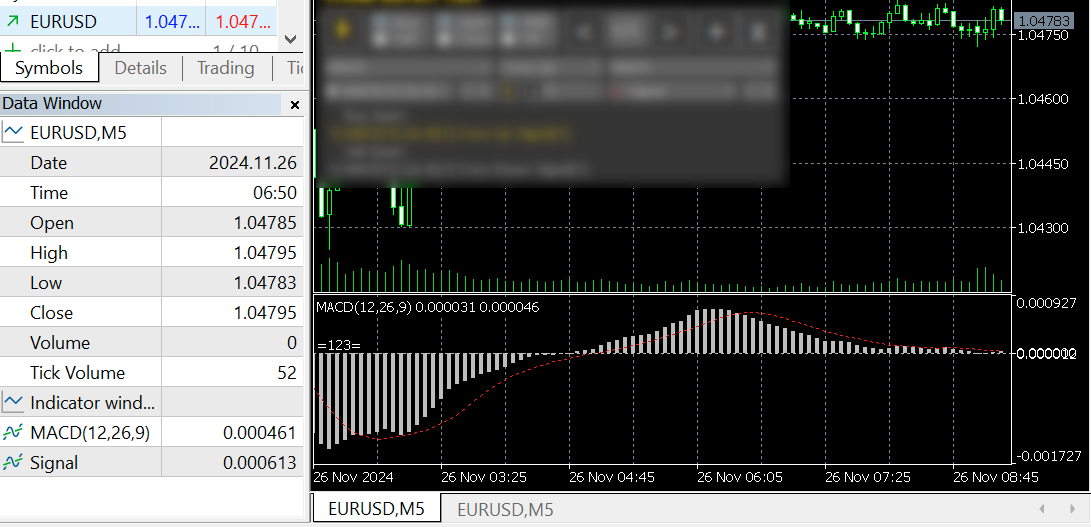
Task: Click the Time label row
Action: [x=49, y=193]
